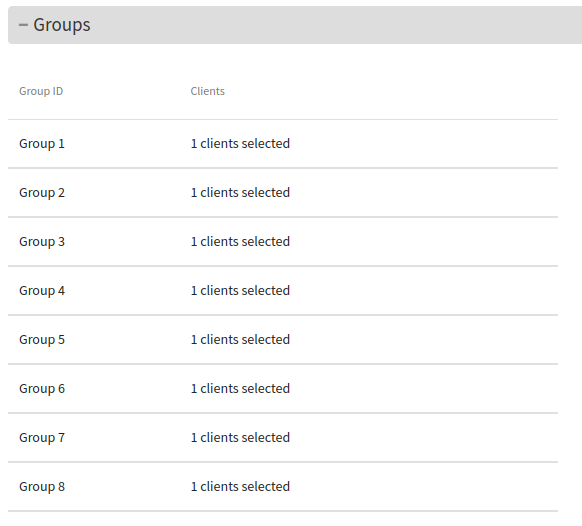Image resolution: width=582 pixels, height=526 pixels.
Task: Select the Group 5 row label
Action: [x=42, y=340]
